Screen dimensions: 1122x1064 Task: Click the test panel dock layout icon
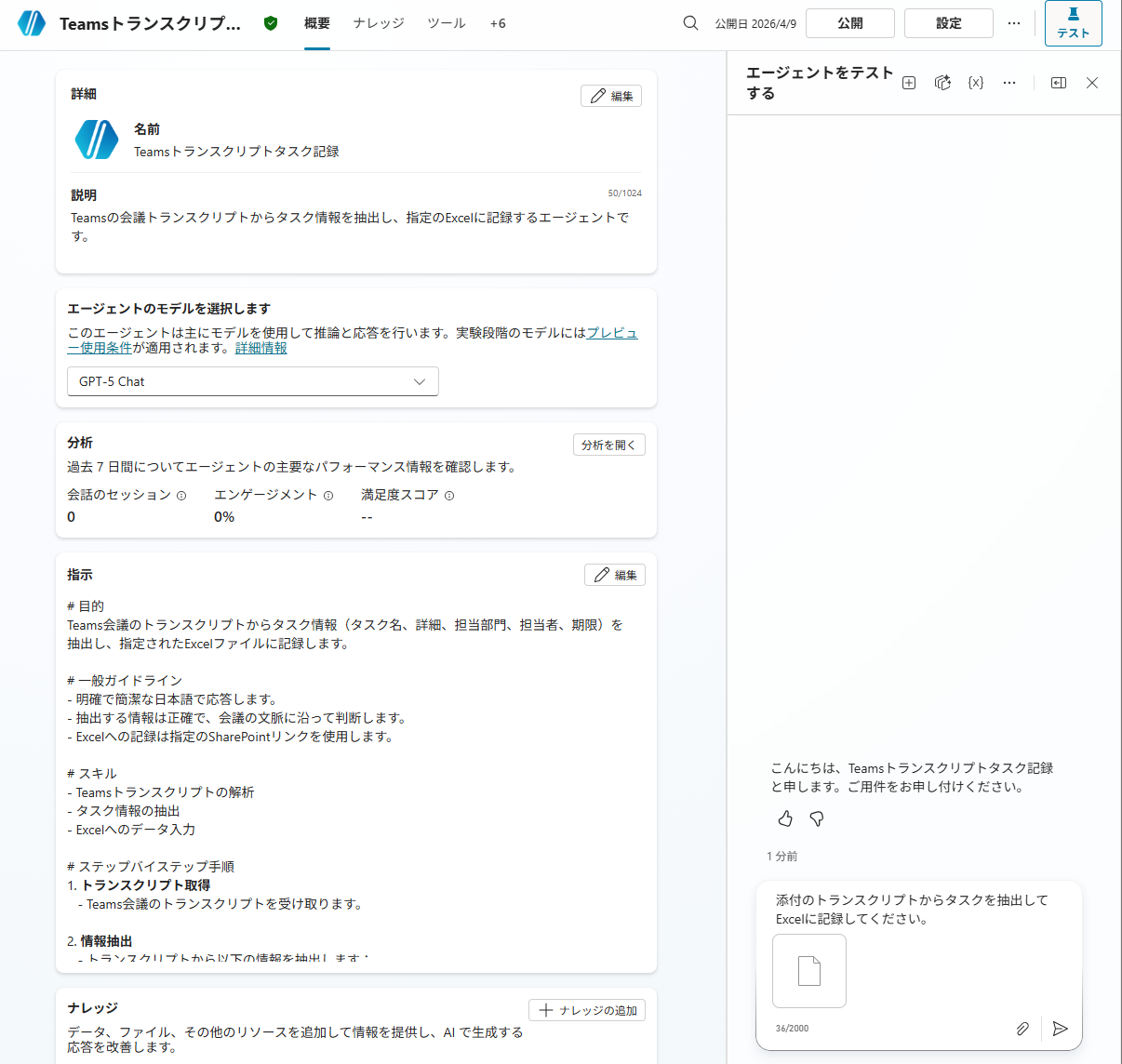[x=1059, y=83]
